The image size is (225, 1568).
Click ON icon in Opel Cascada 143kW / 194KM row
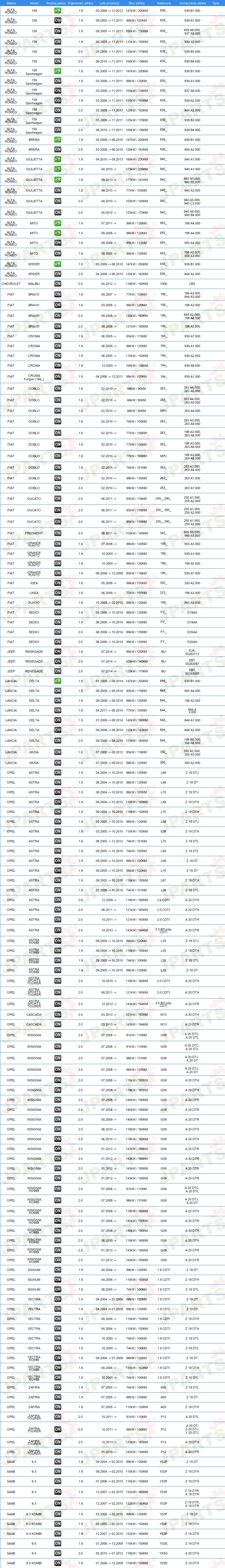58,1024
